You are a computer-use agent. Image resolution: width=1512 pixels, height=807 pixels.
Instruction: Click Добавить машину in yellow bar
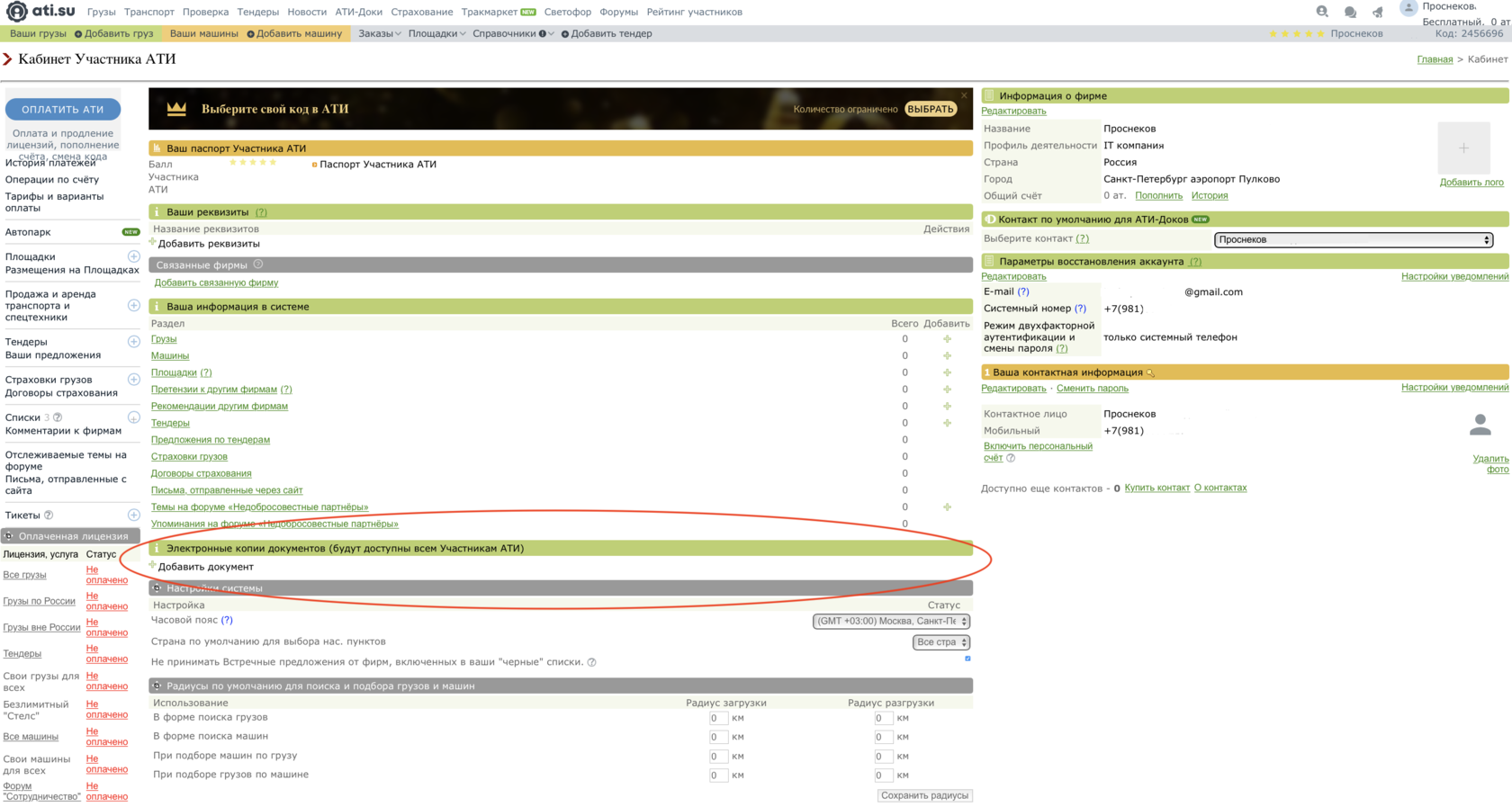(294, 33)
